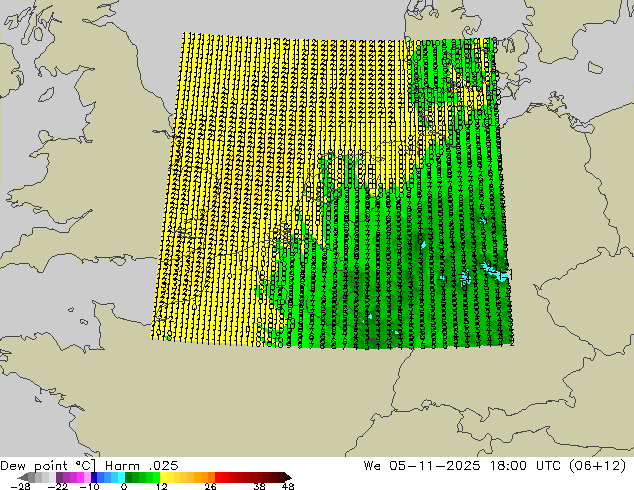Click the bright red legend swatch right of 26
Viewport: 634px width, 490px height.
tap(218, 477)
